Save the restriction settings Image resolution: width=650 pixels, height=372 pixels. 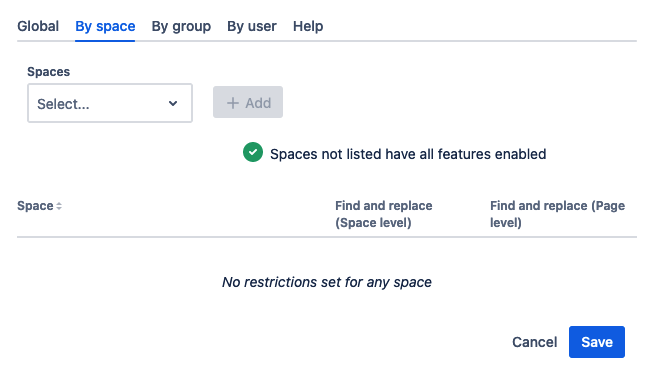pyautogui.click(x=597, y=342)
